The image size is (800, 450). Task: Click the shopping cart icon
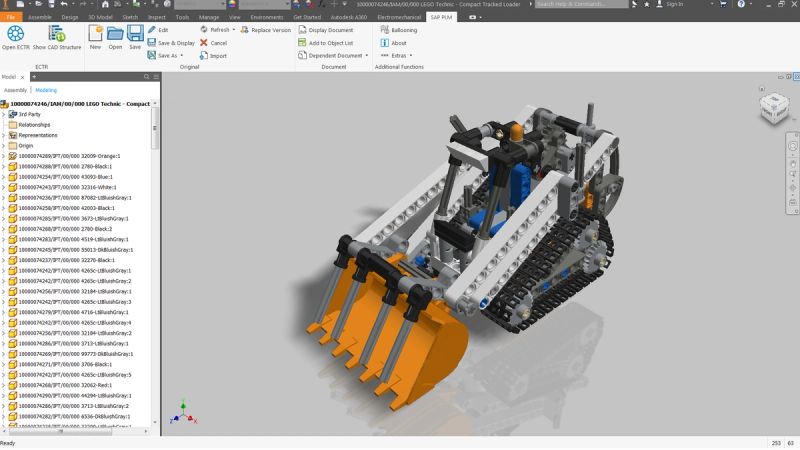click(x=723, y=4)
